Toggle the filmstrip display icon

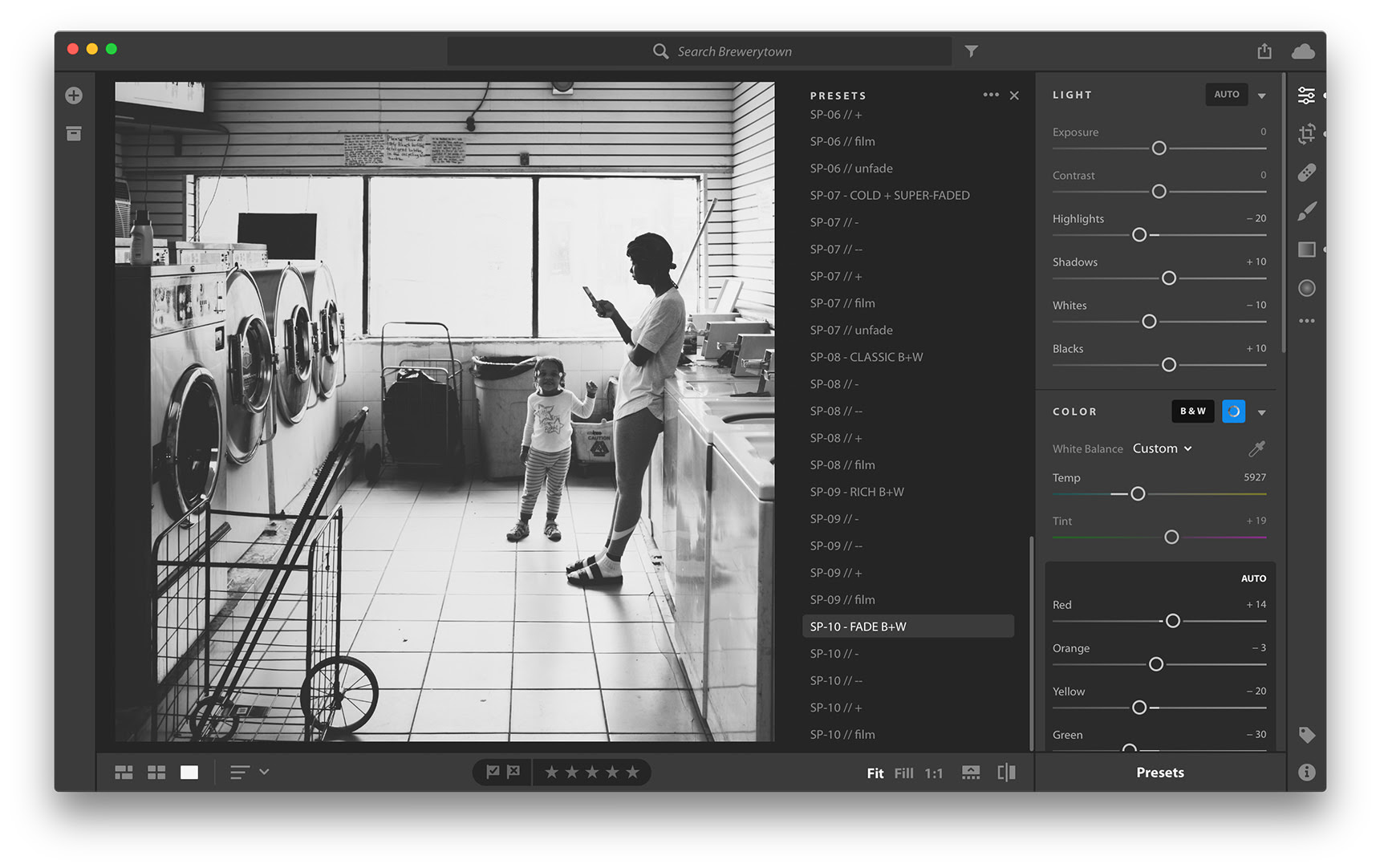(971, 773)
